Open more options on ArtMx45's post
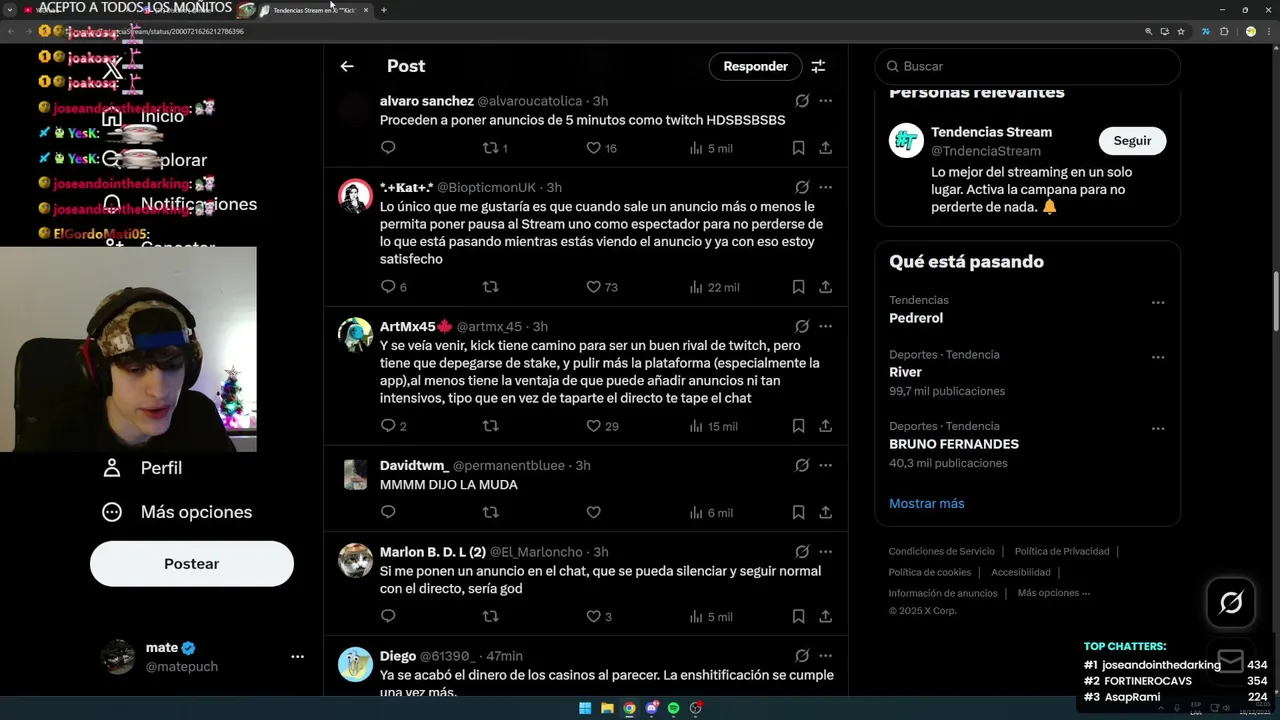Viewport: 1280px width, 720px height. click(825, 326)
